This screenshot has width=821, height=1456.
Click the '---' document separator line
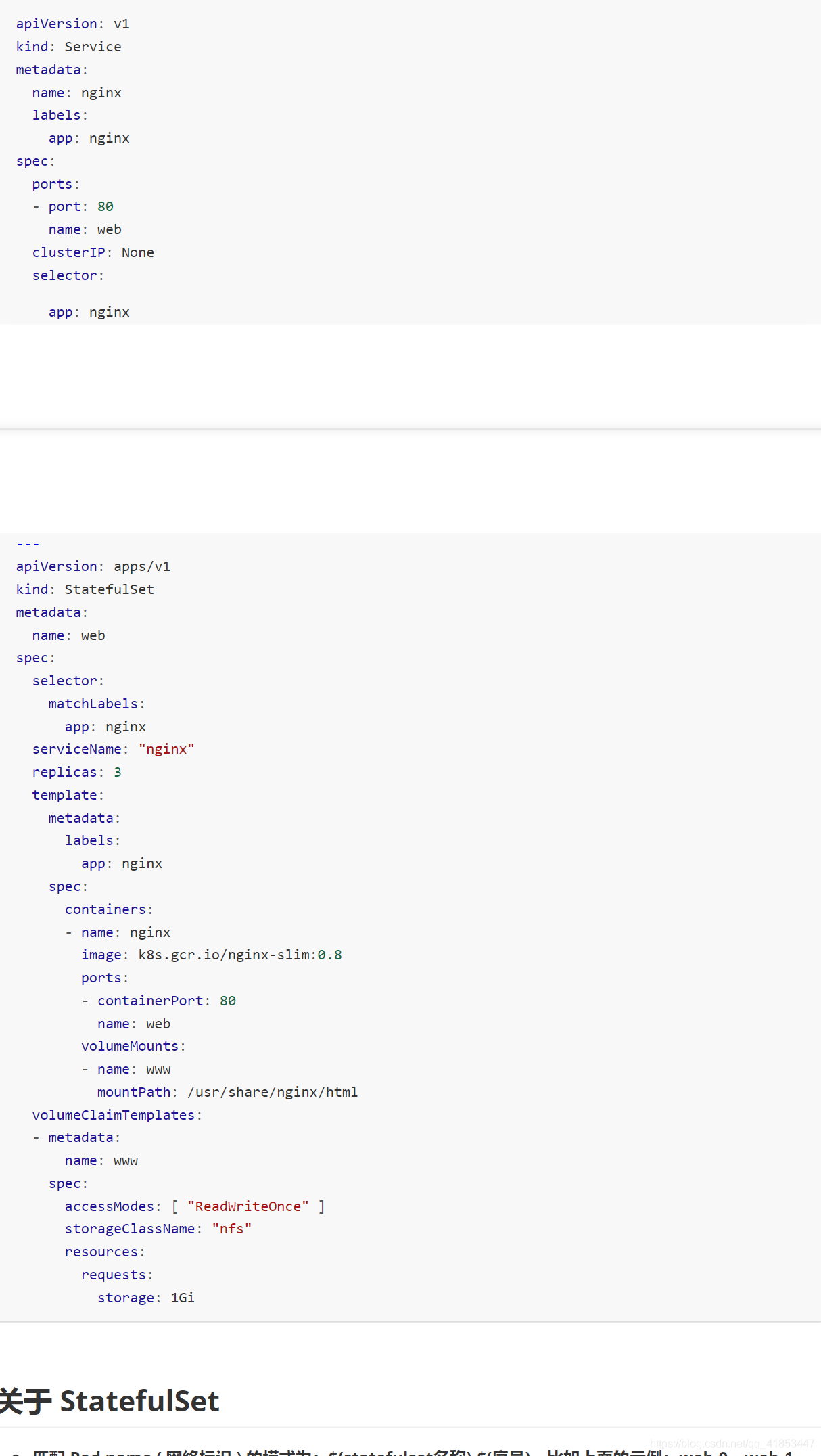[x=28, y=544]
